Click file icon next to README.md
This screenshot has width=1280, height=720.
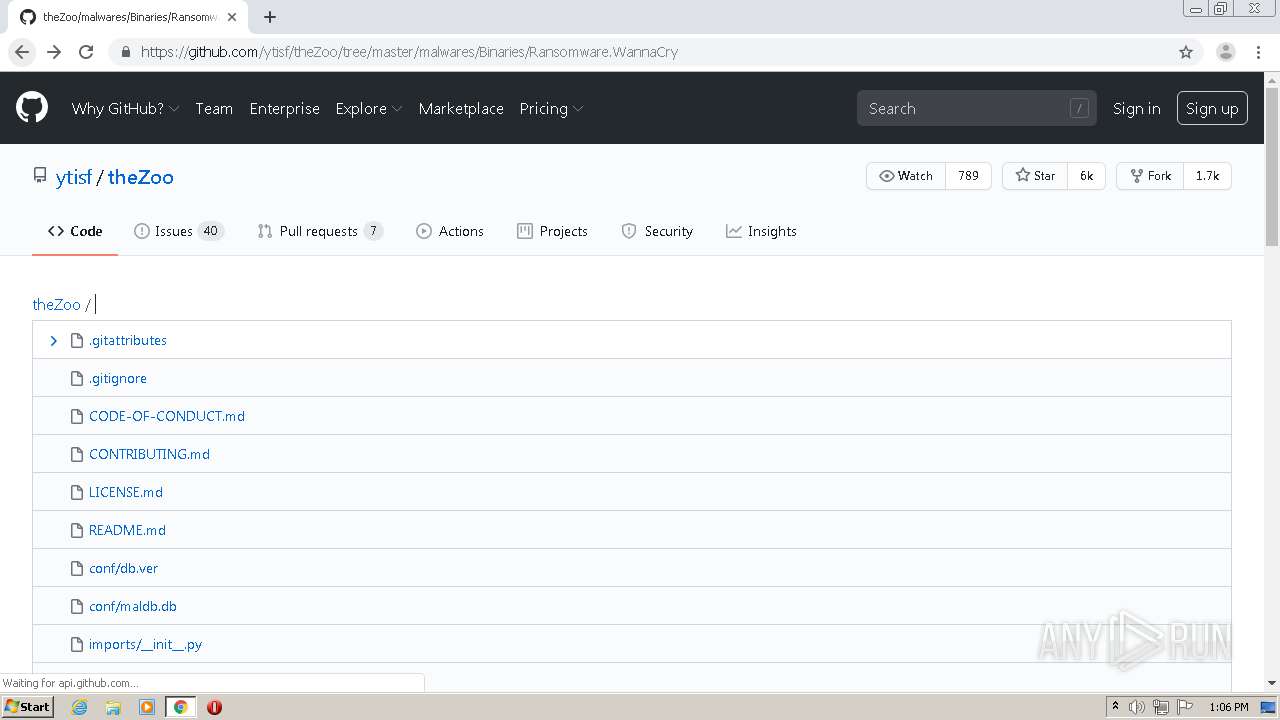click(77, 530)
